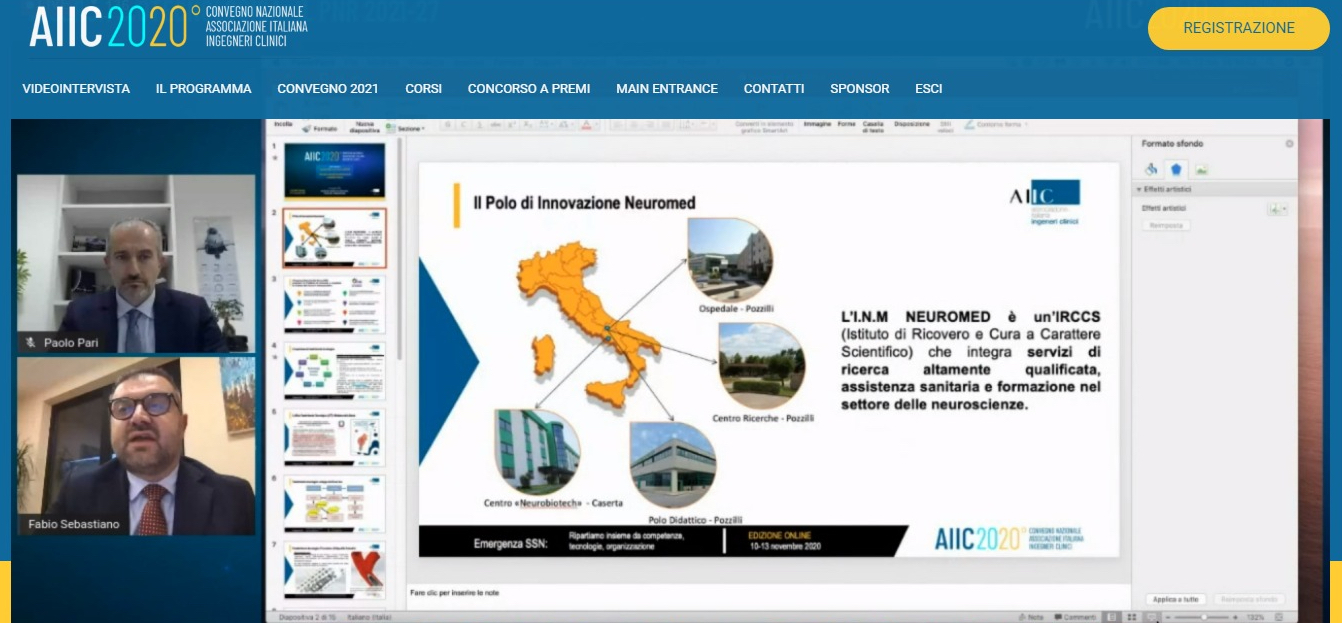The image size is (1342, 623).
Task: Select slide 5 thumbnail in slide panel
Action: (334, 437)
